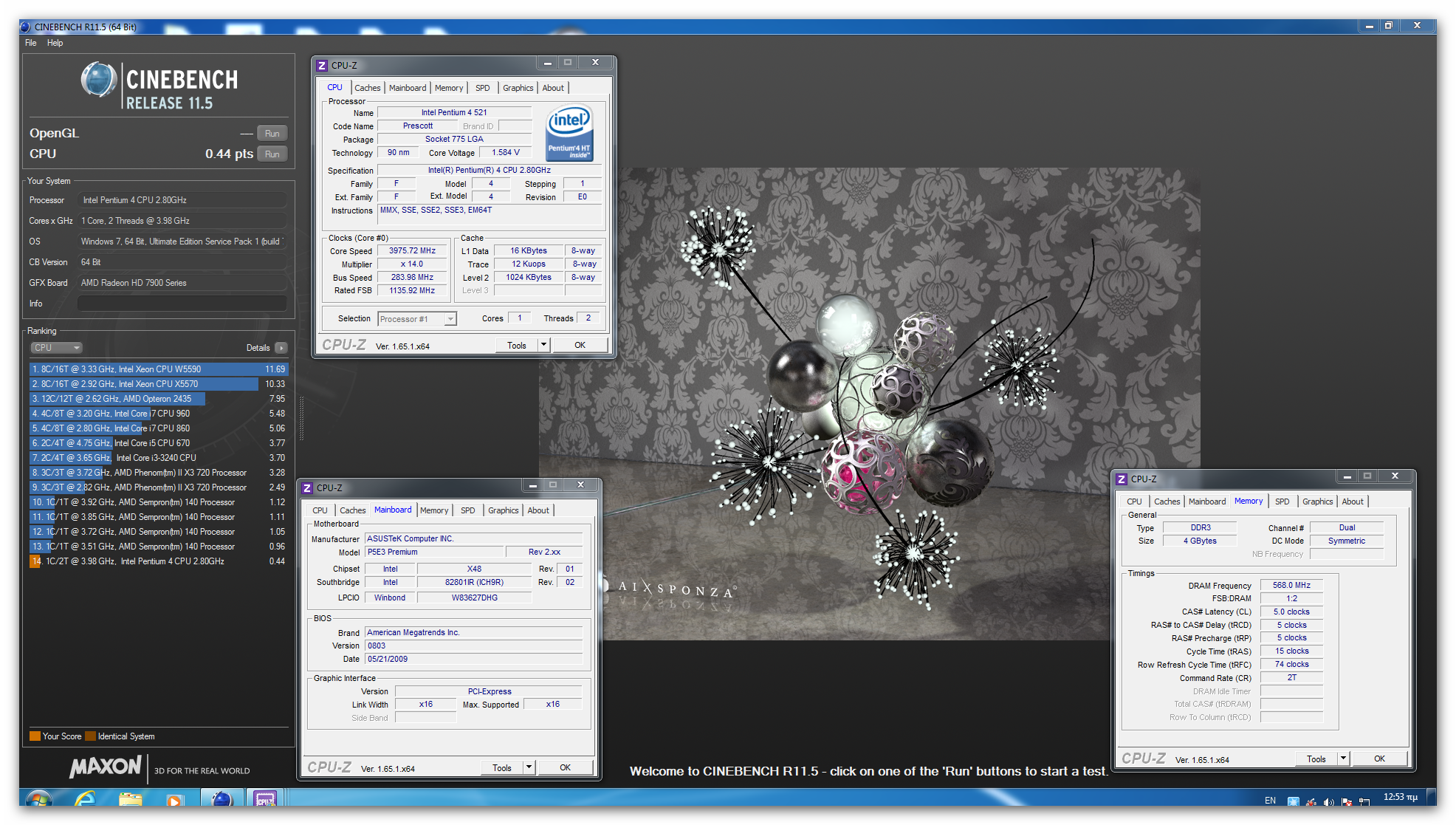Click the taskbar clock showing 12:53
The width and height of the screenshot is (1456, 825).
click(1400, 797)
